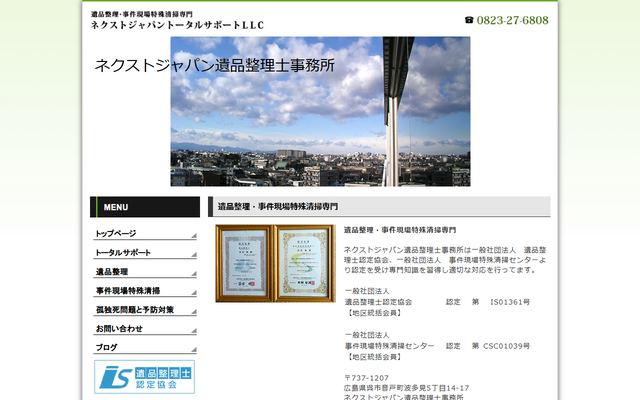Open the トップページ menu item
This screenshot has height=400, width=640.
coord(145,233)
